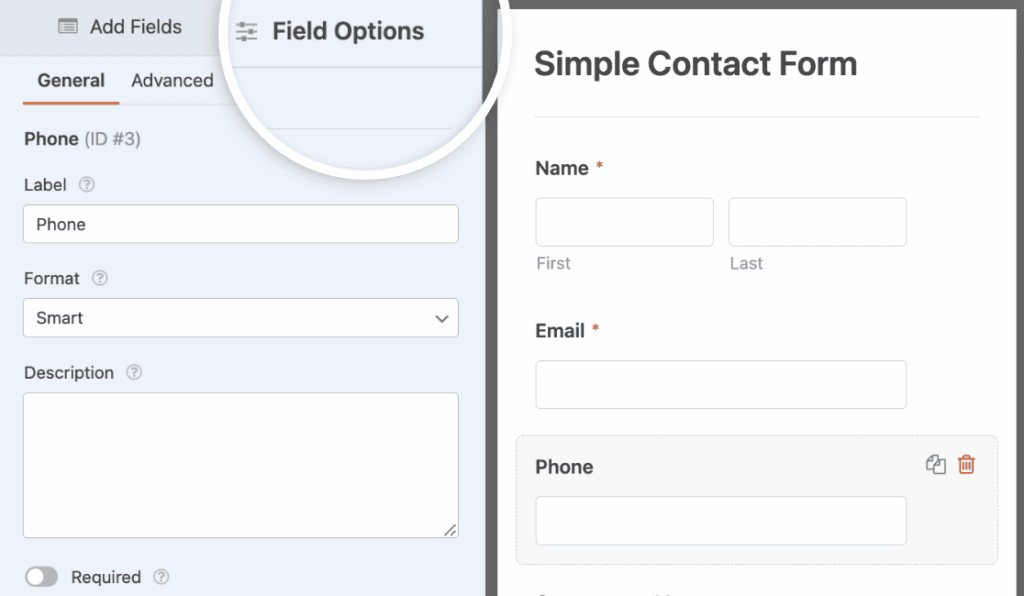Switch to the Advanced tab
Viewport: 1024px width, 596px height.
coord(171,80)
